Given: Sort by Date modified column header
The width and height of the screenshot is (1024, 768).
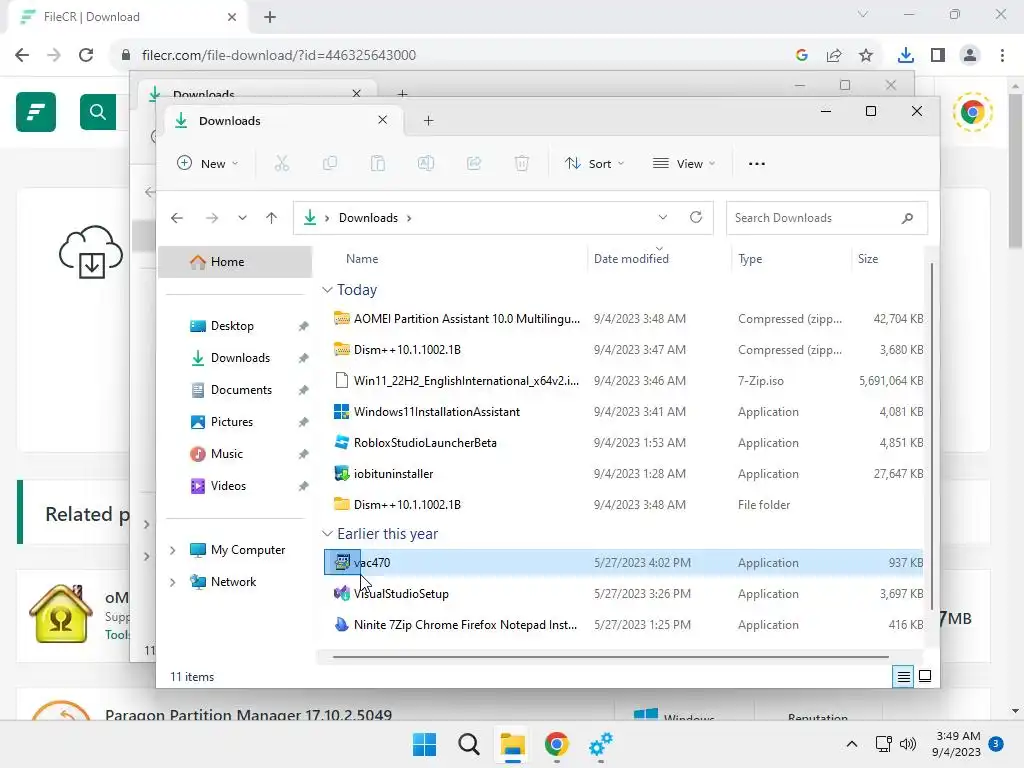Looking at the screenshot, I should point(631,259).
